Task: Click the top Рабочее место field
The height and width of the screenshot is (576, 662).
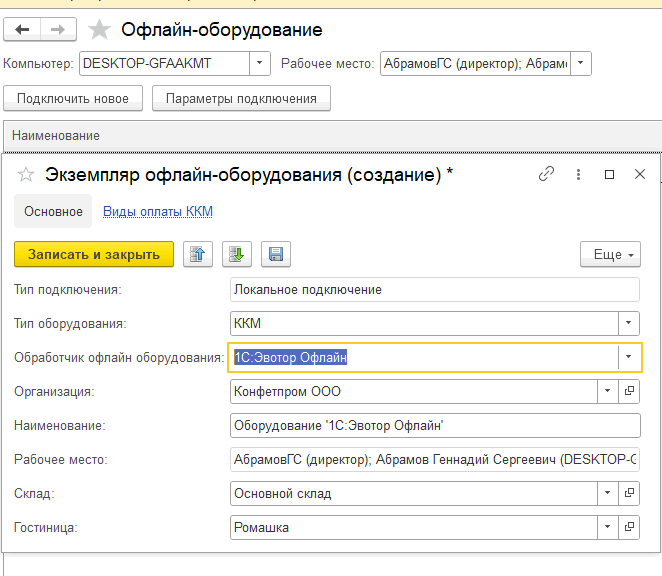Action: [x=475, y=63]
